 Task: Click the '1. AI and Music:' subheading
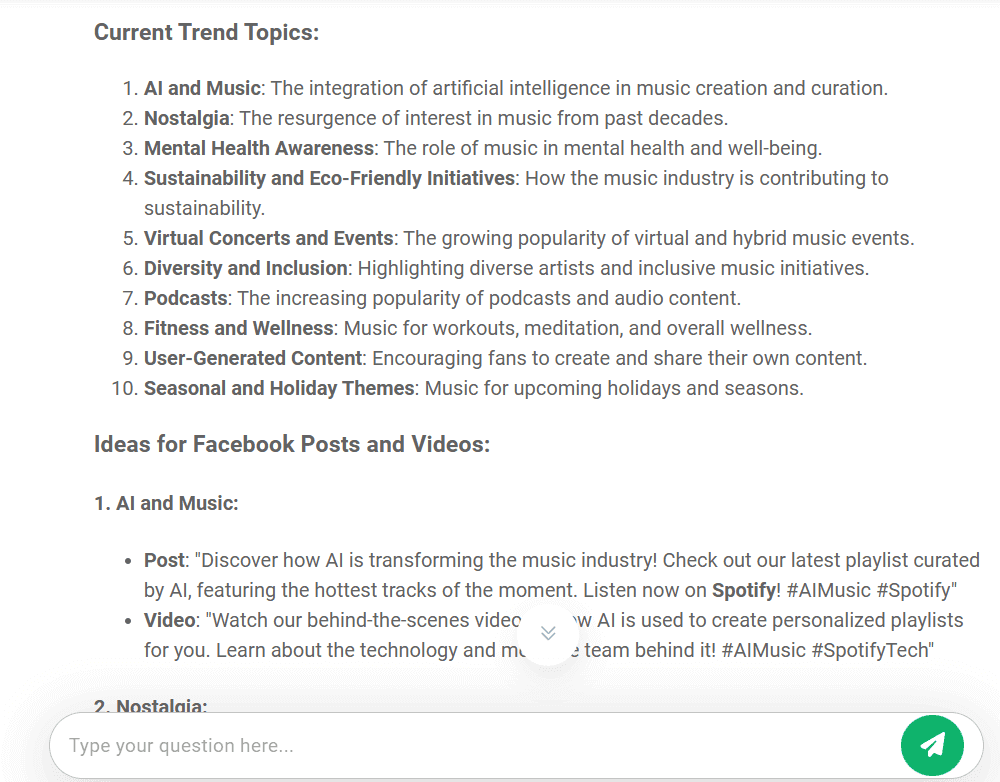coord(166,503)
